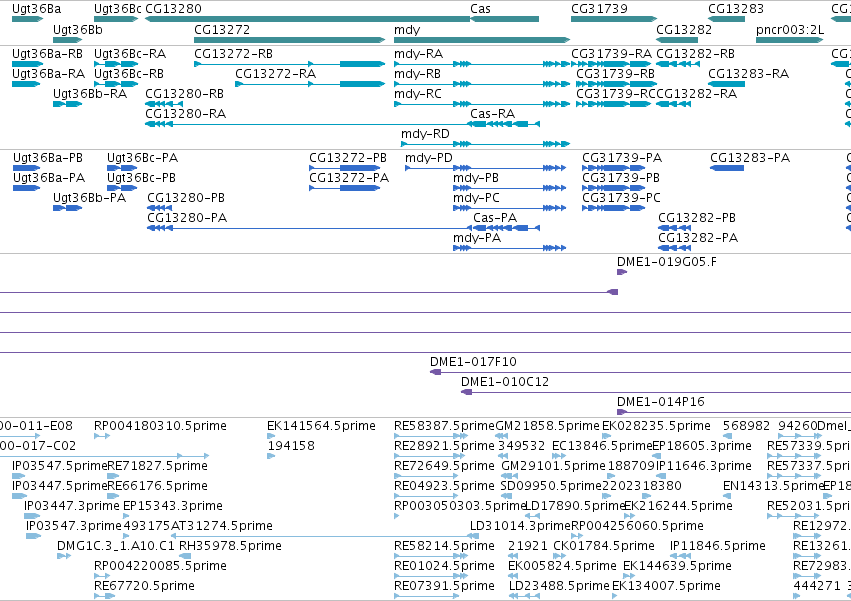The width and height of the screenshot is (851, 601).
Task: Select the pncr003:2L gene label
Action: tap(790, 29)
